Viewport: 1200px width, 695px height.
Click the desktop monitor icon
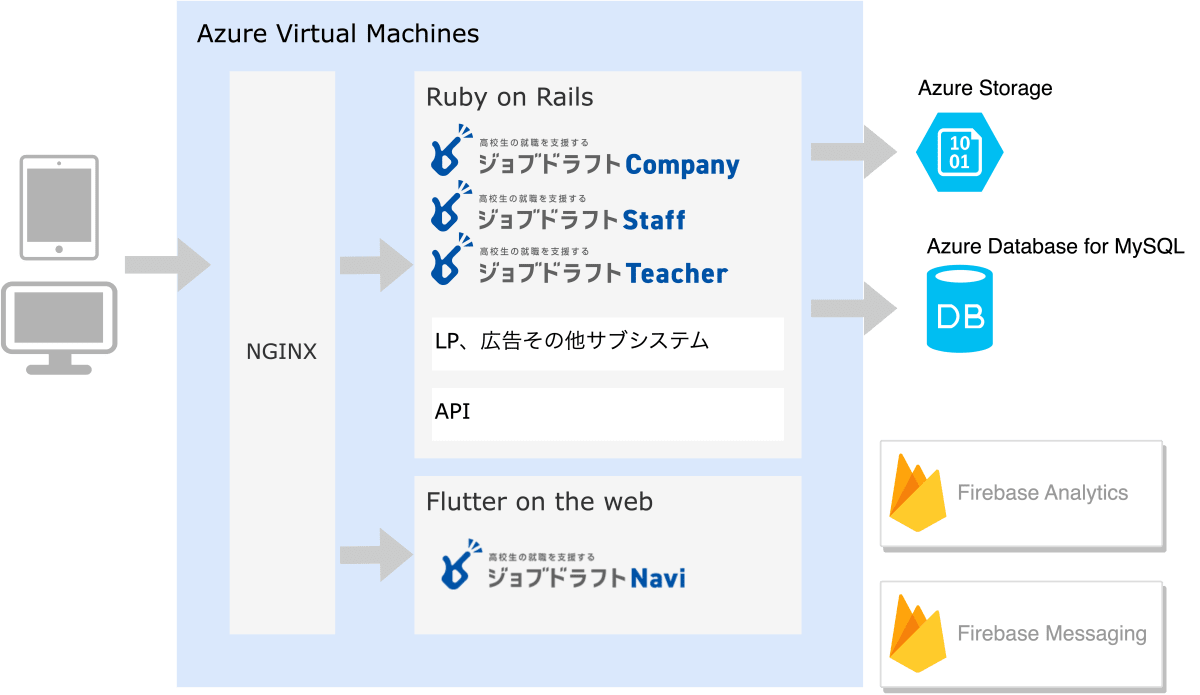59,328
